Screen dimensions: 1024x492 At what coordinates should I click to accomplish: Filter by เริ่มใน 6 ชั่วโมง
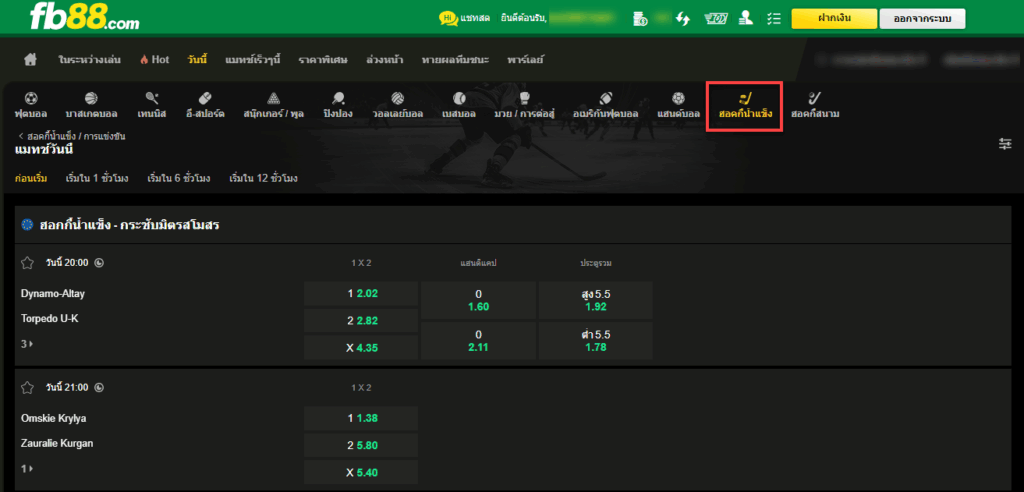[179, 178]
